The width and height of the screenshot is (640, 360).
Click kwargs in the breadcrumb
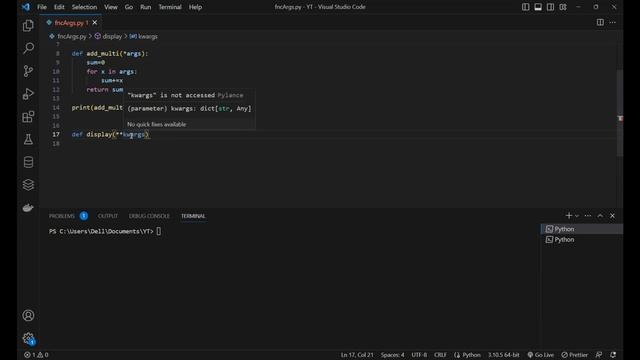[x=148, y=36]
